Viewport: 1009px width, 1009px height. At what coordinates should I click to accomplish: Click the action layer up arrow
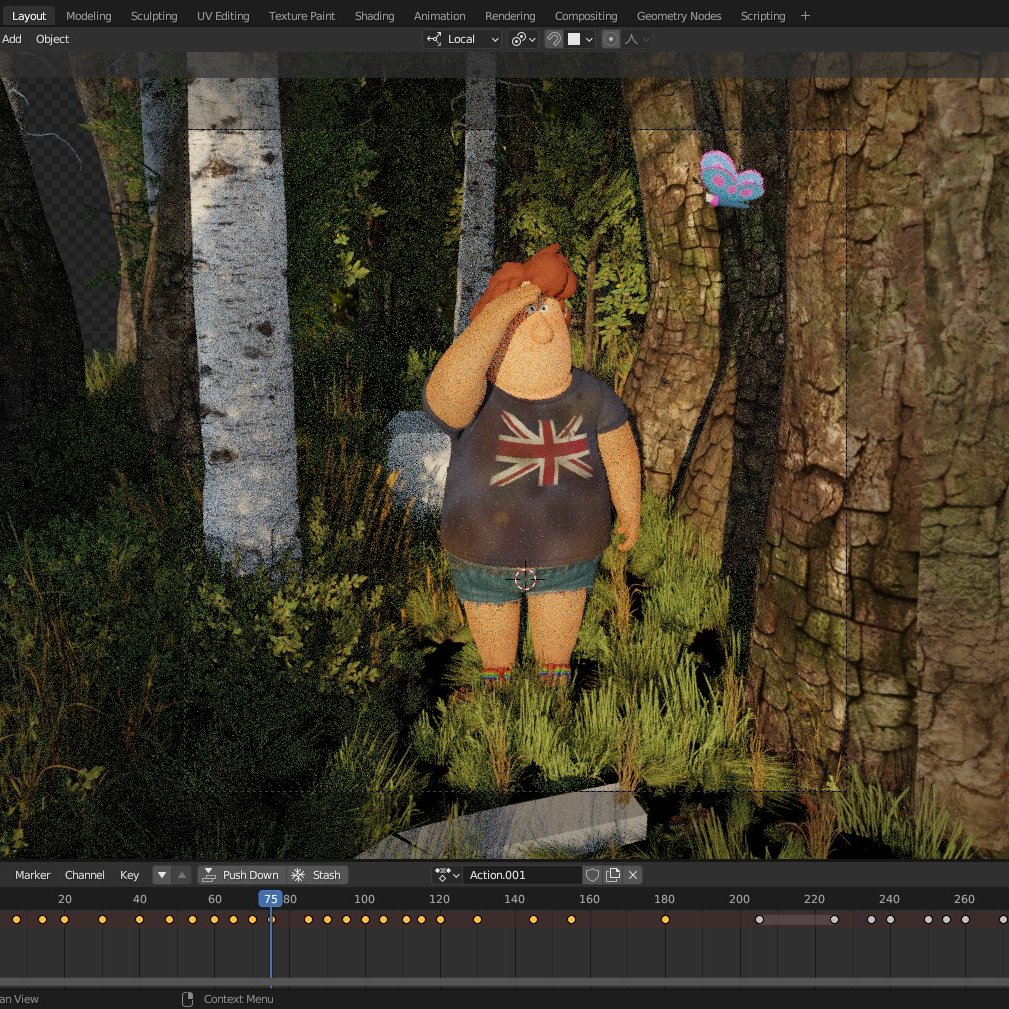(x=182, y=875)
